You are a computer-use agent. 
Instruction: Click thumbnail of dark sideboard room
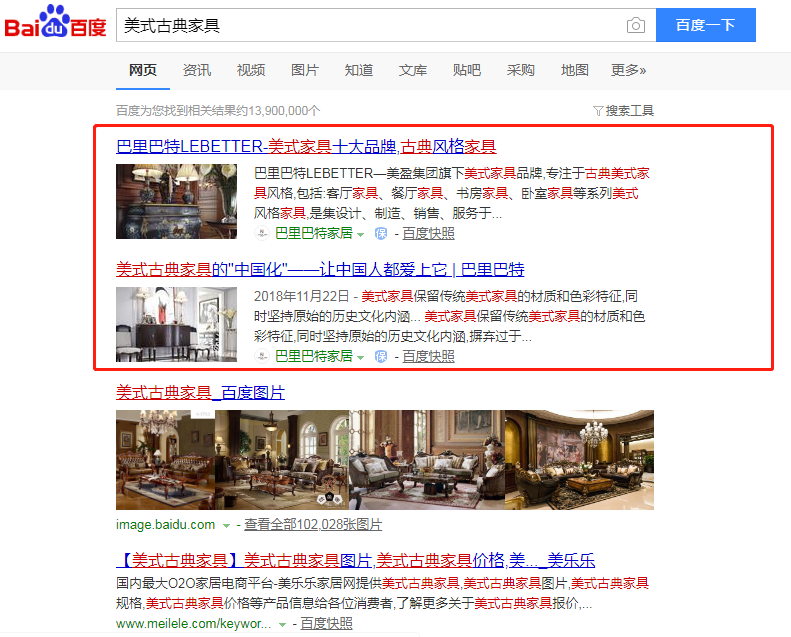176,324
